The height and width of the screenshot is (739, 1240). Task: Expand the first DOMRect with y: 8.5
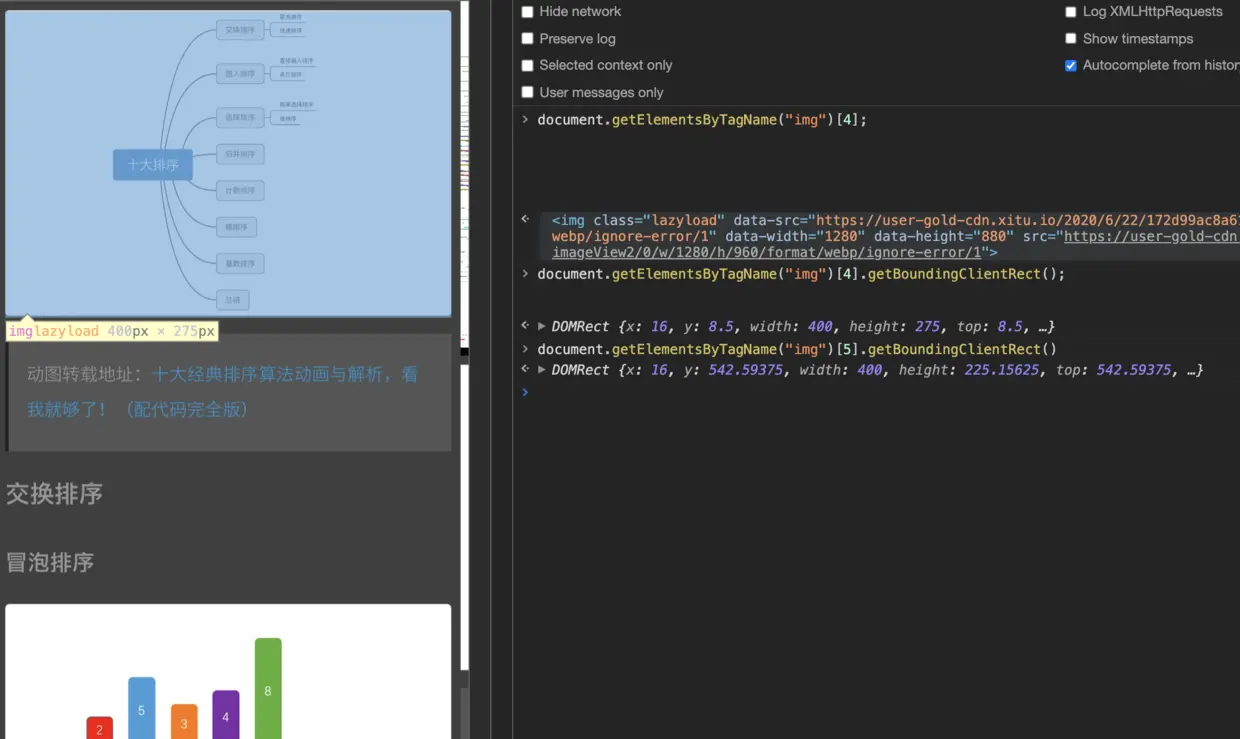542,327
